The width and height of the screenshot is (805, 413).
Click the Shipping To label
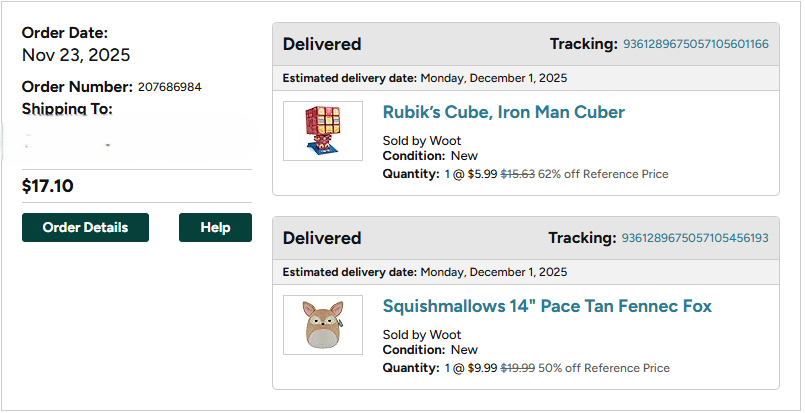(x=67, y=108)
